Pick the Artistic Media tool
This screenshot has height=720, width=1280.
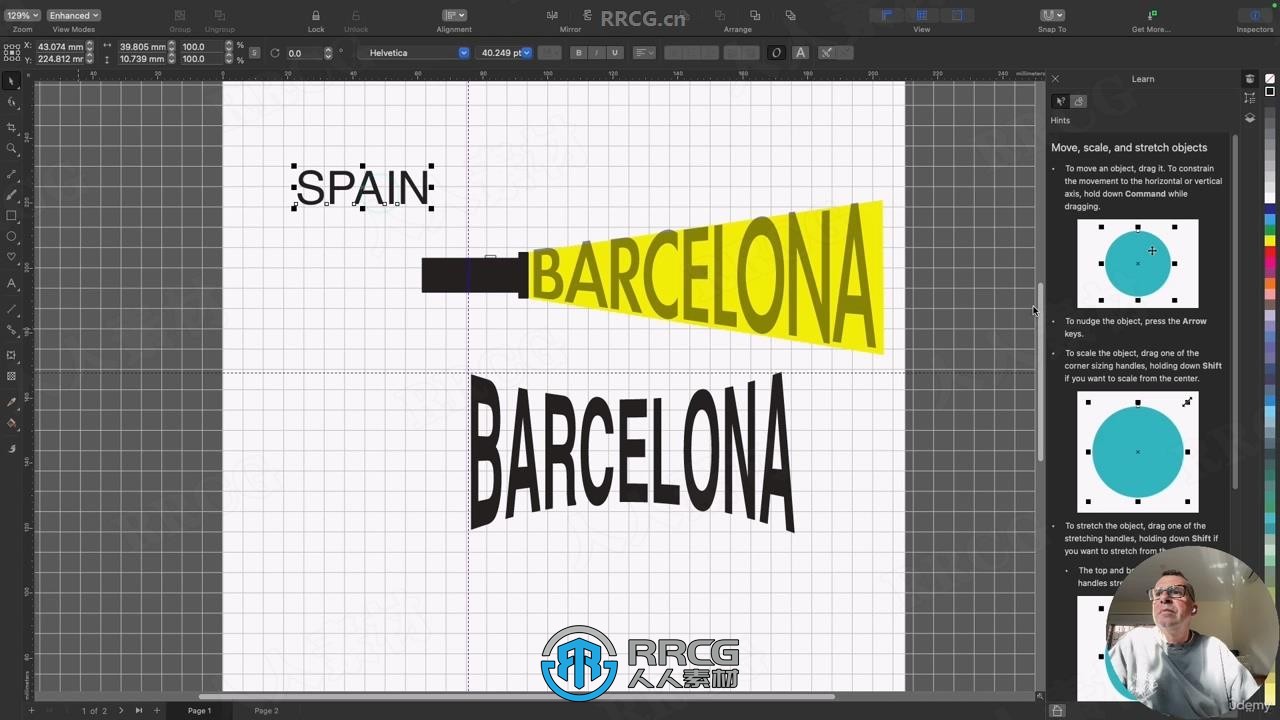coord(12,194)
